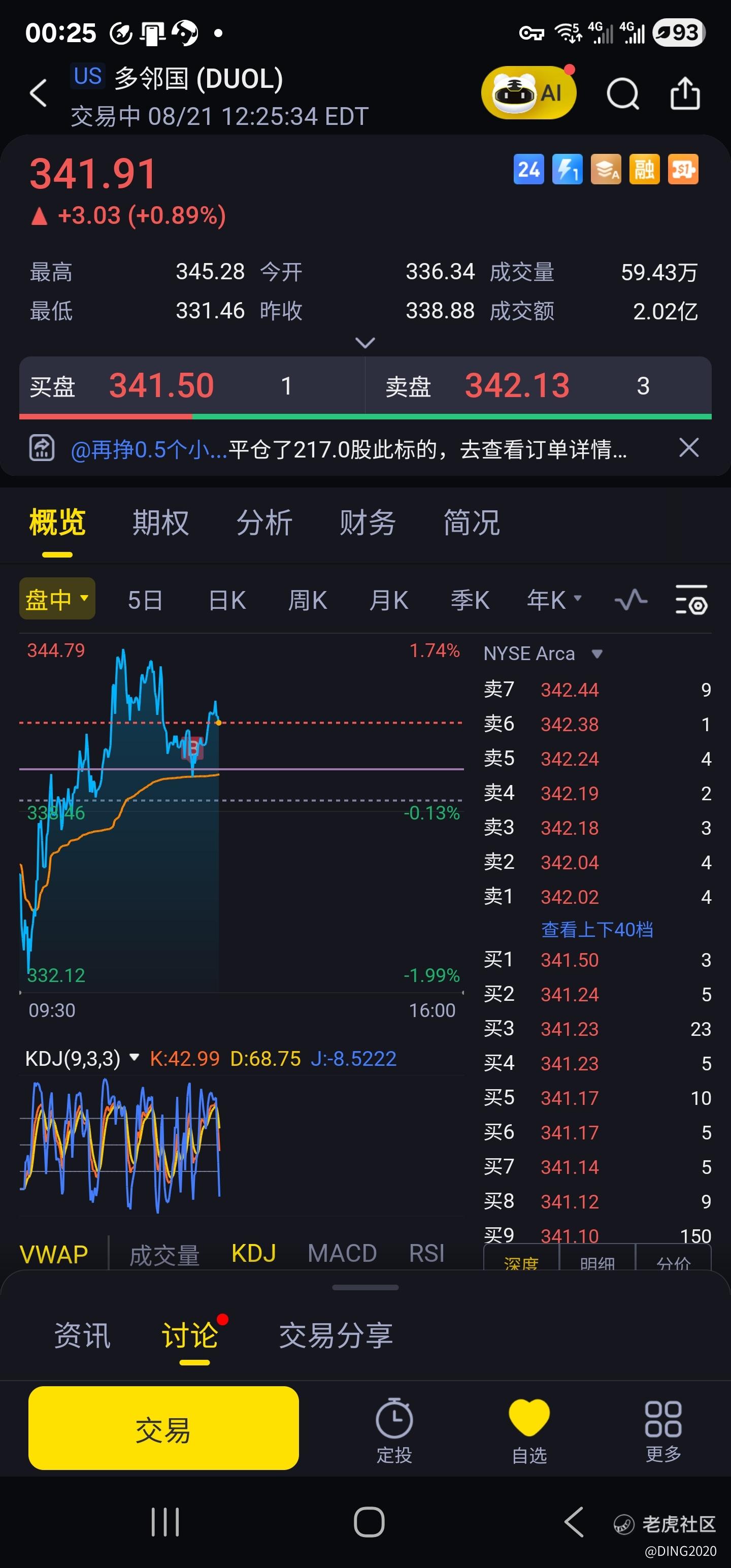Tap the 老虎社区 watermark logo
This screenshot has height=1568, width=731.
click(x=664, y=1524)
